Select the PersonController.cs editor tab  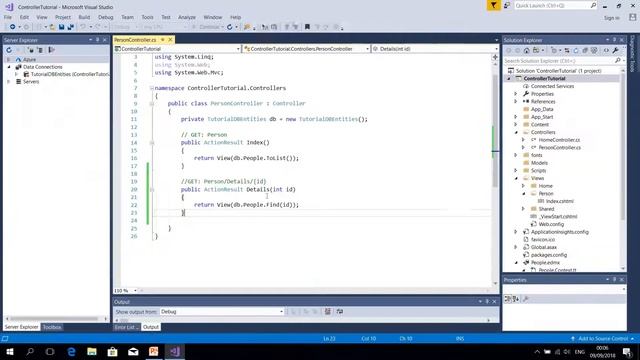coord(135,40)
